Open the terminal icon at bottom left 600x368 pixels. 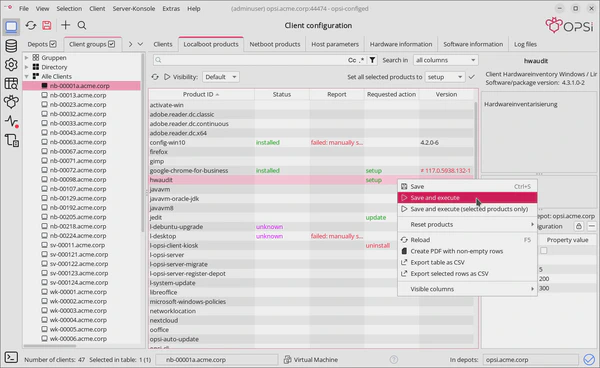tap(11, 358)
